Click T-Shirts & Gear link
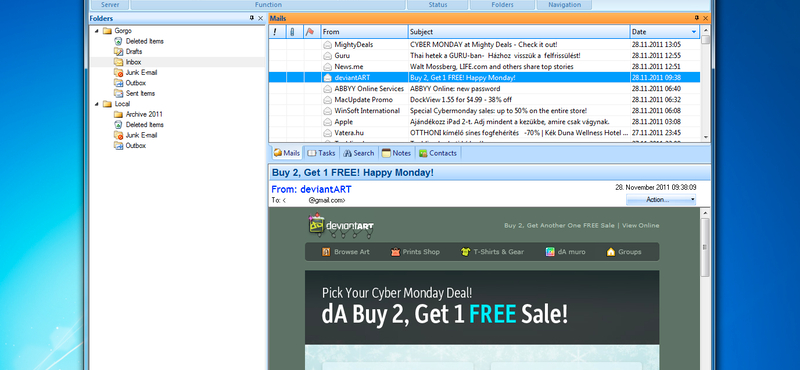Image resolution: width=800 pixels, height=370 pixels. [492, 252]
